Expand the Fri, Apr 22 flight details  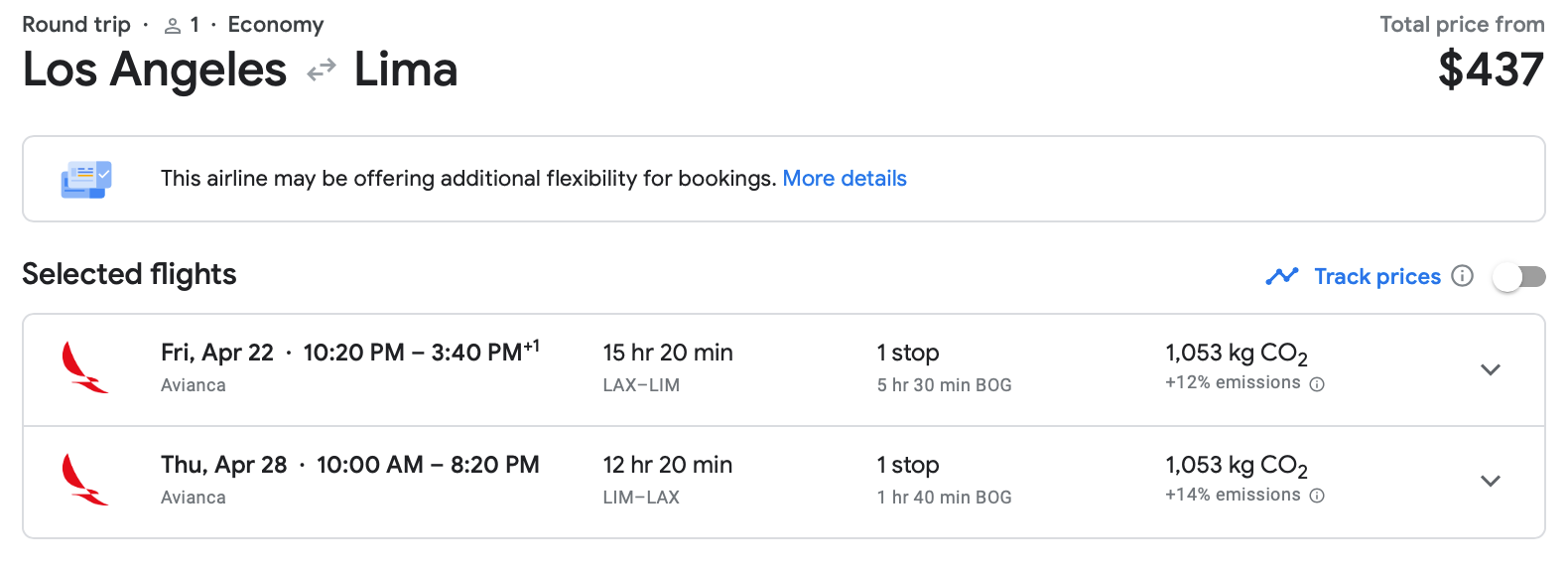(x=1490, y=369)
